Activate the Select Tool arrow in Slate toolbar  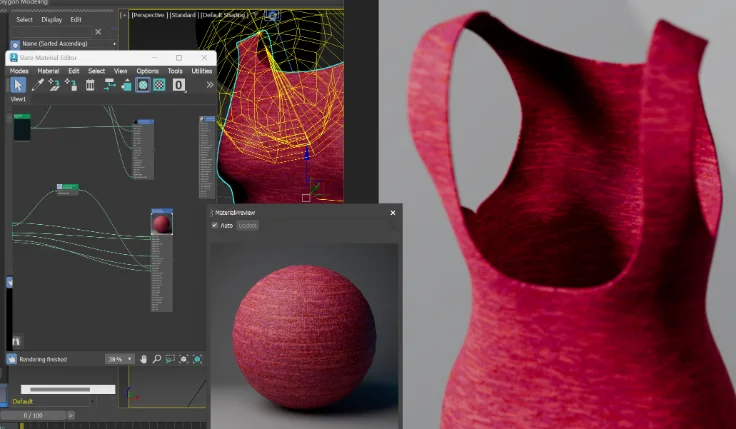point(18,85)
